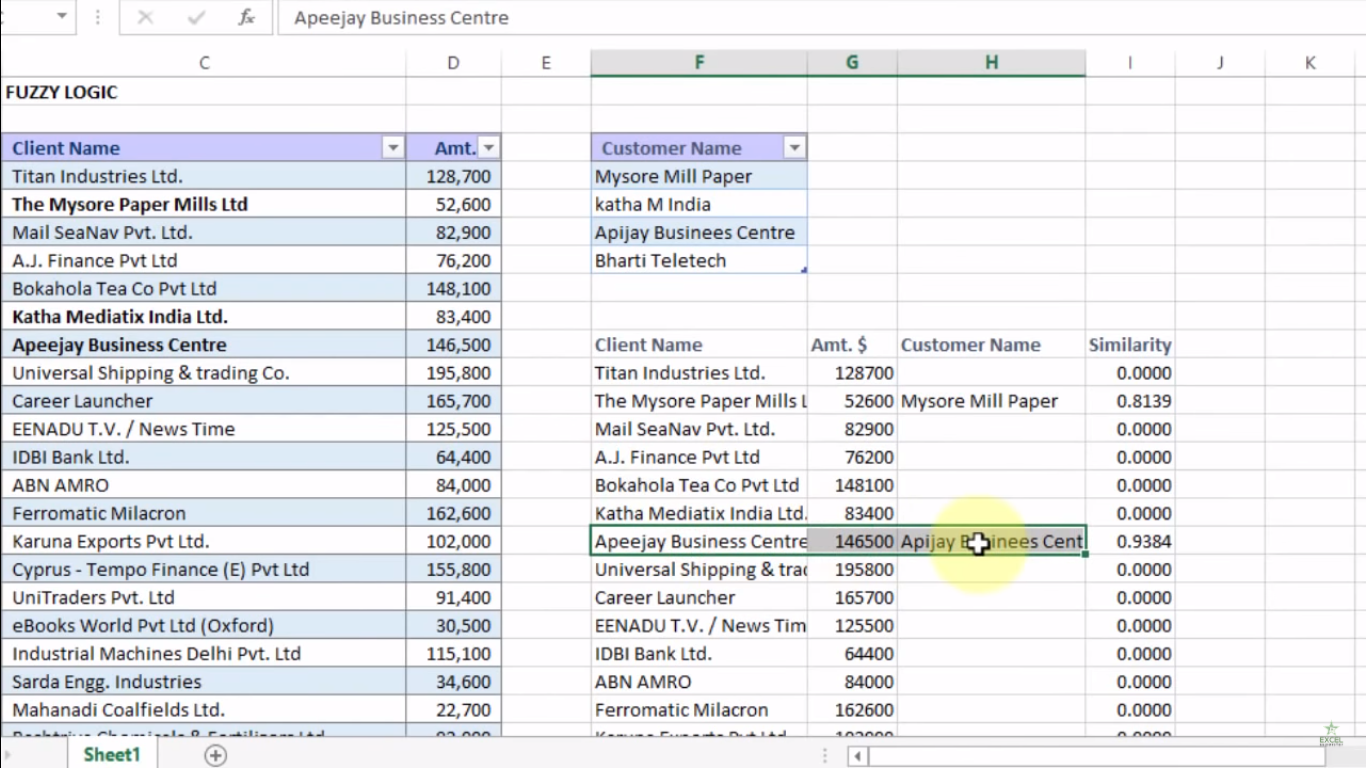Select column E header
This screenshot has height=768, width=1366.
pyautogui.click(x=546, y=63)
